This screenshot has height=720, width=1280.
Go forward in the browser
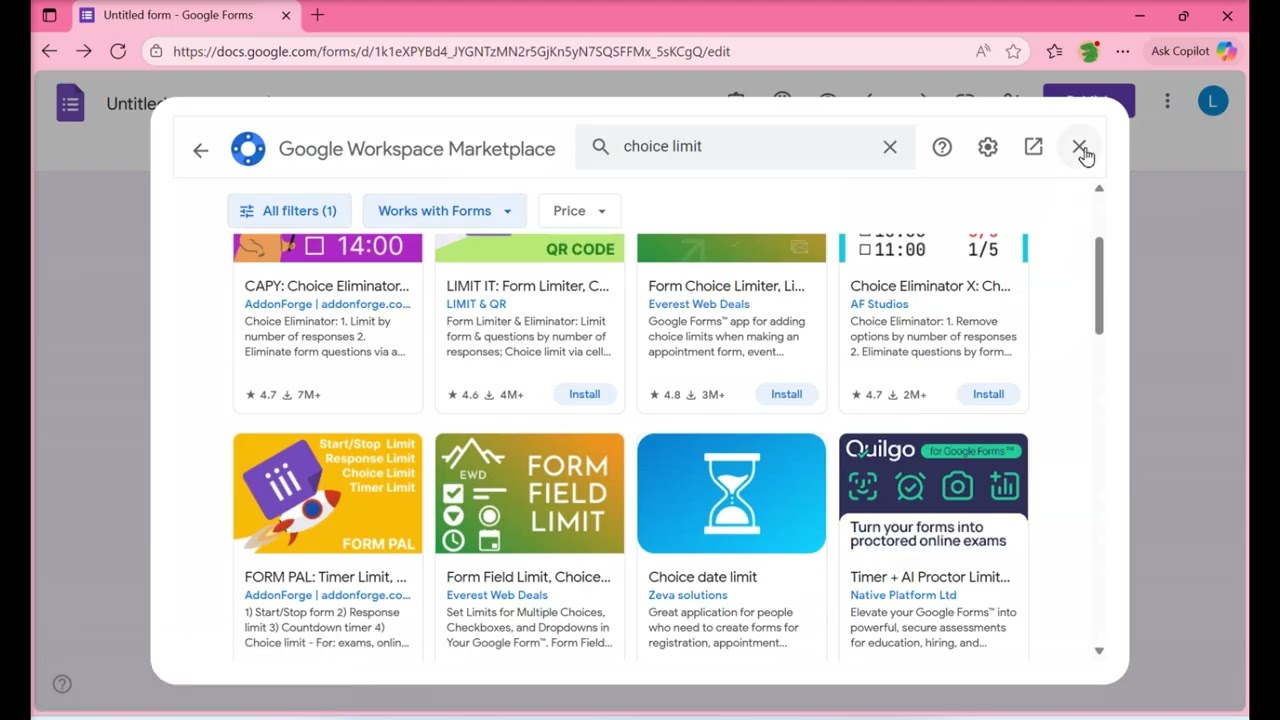[84, 51]
